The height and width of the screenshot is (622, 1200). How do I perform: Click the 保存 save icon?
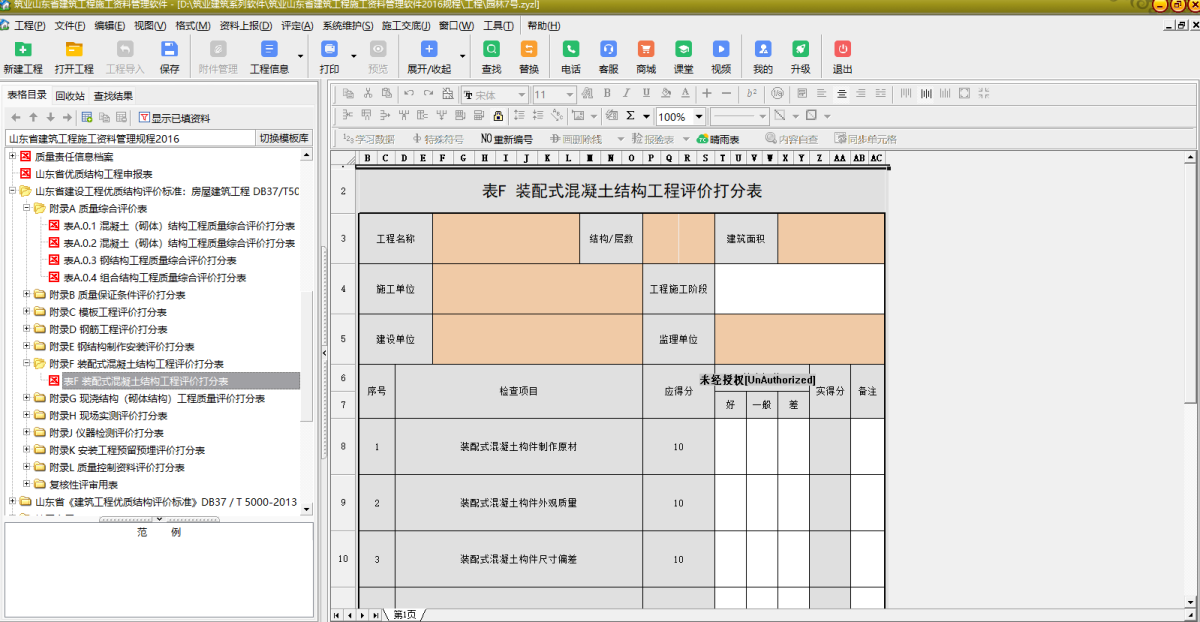pyautogui.click(x=168, y=56)
